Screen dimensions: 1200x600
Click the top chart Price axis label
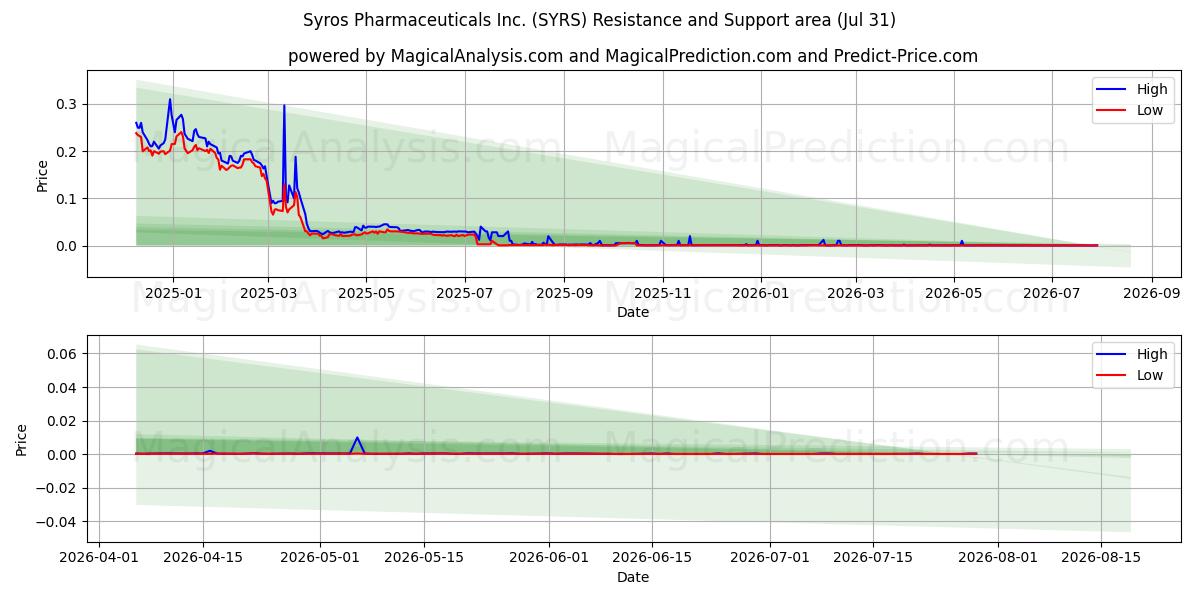pyautogui.click(x=42, y=174)
